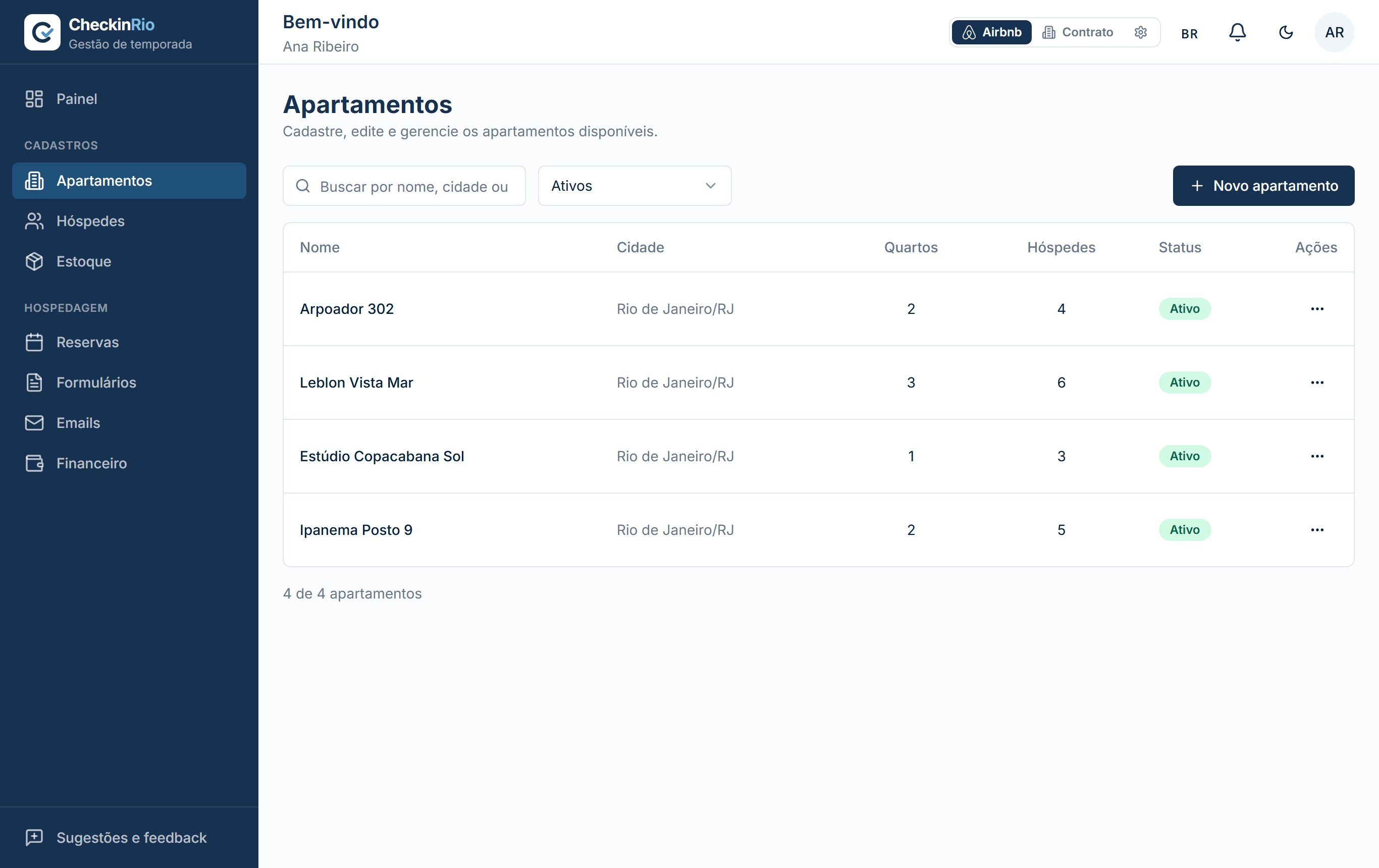This screenshot has width=1379, height=868.
Task: Click "4 de 4 apartamentos" count text
Action: [352, 594]
